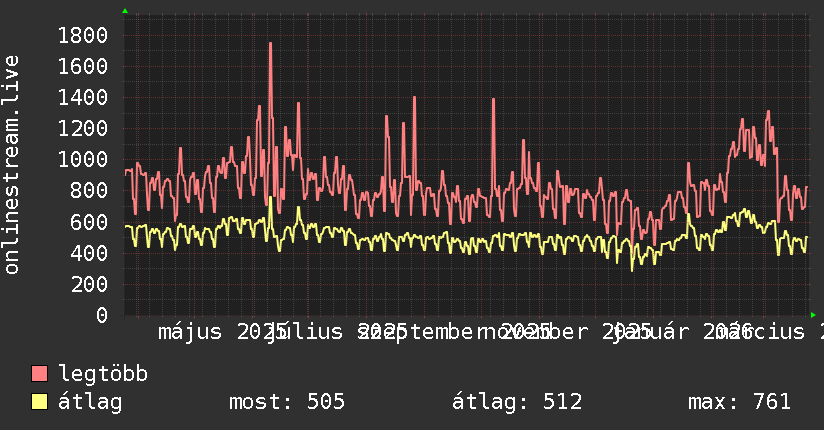Click the 1200 y-axis label
This screenshot has width=824, height=430.
83,129
